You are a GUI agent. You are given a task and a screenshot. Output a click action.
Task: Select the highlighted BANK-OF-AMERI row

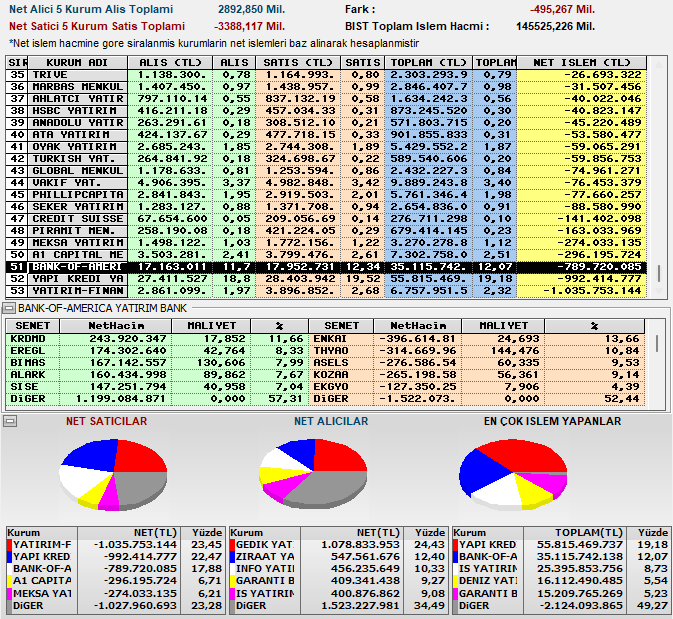[x=326, y=267]
